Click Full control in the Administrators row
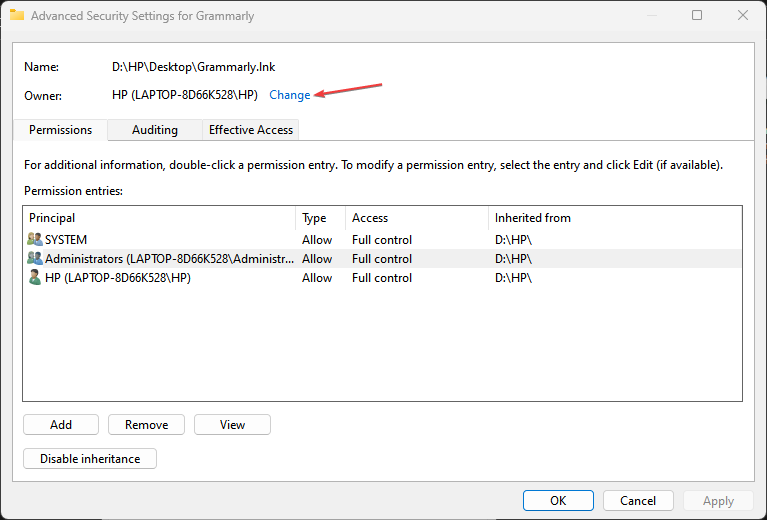767x520 pixels. tap(382, 259)
